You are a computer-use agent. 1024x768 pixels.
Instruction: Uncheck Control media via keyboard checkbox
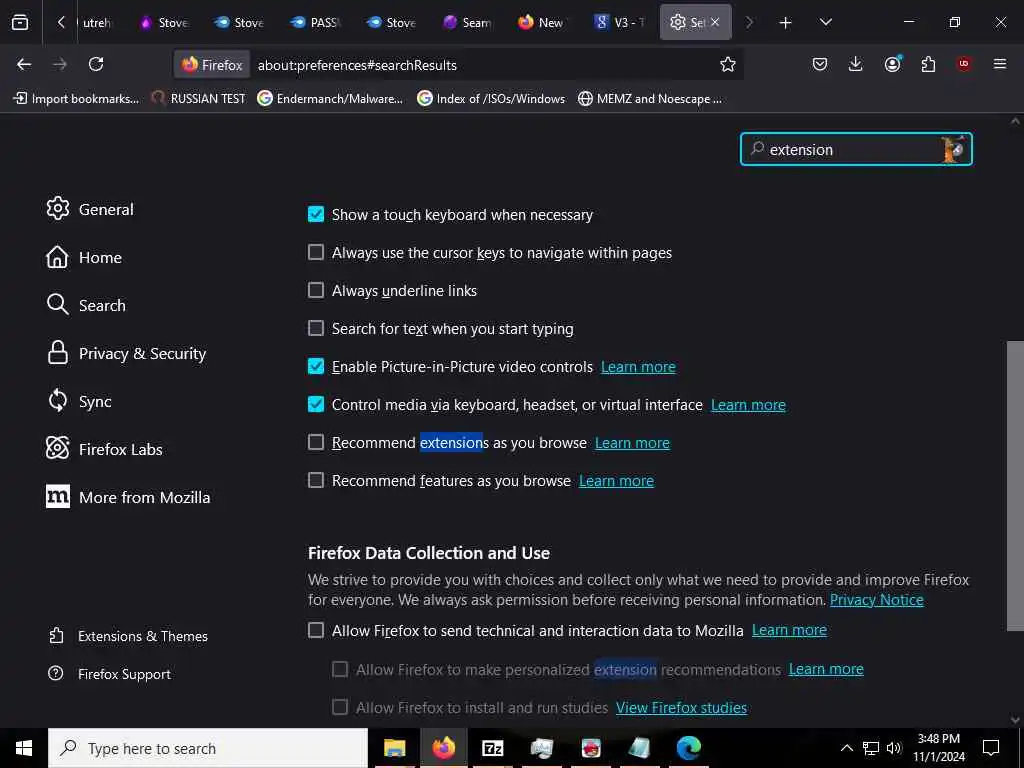pos(316,404)
